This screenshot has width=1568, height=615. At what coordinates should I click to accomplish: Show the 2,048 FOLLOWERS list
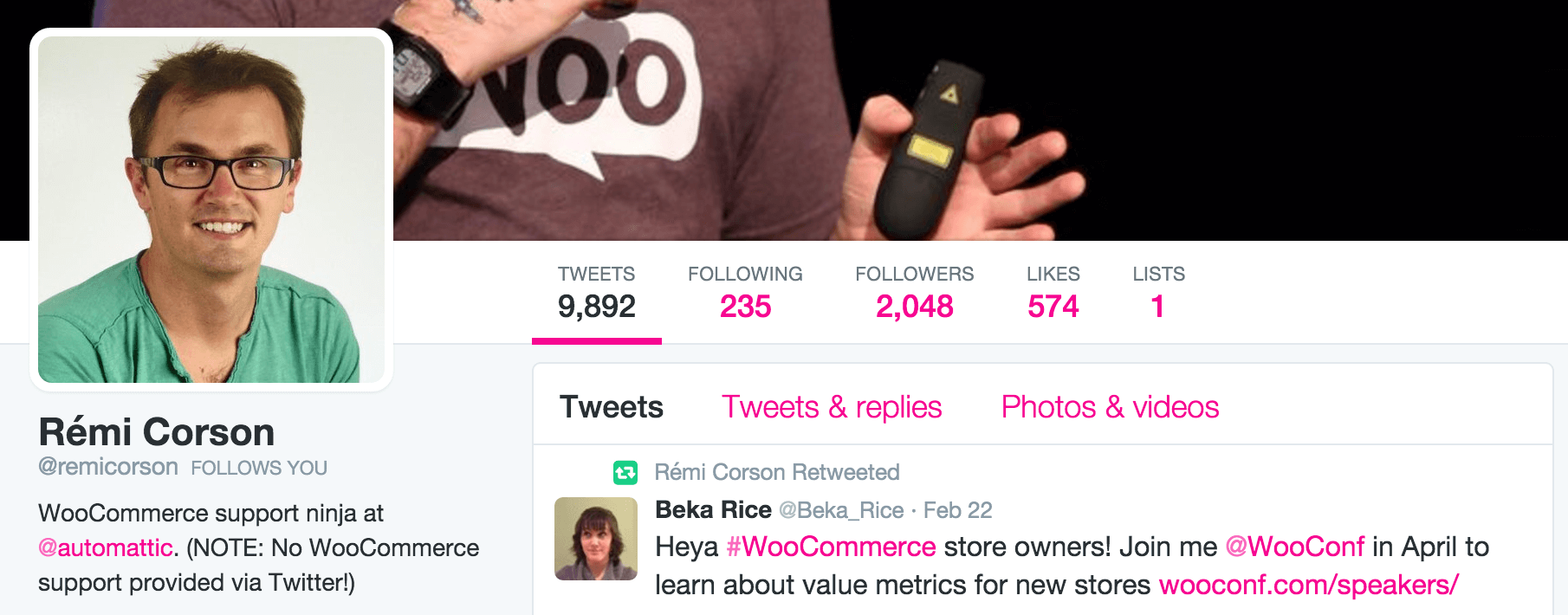pos(914,293)
